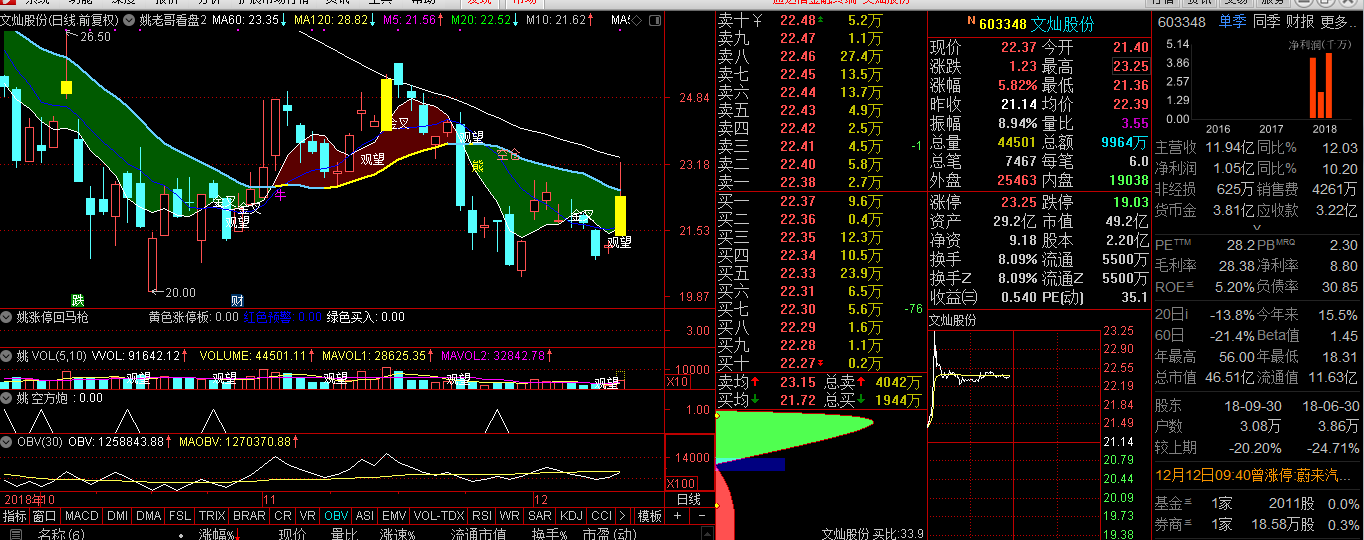Choose the CCI indicator tab
1364x540 pixels.
coord(601,516)
